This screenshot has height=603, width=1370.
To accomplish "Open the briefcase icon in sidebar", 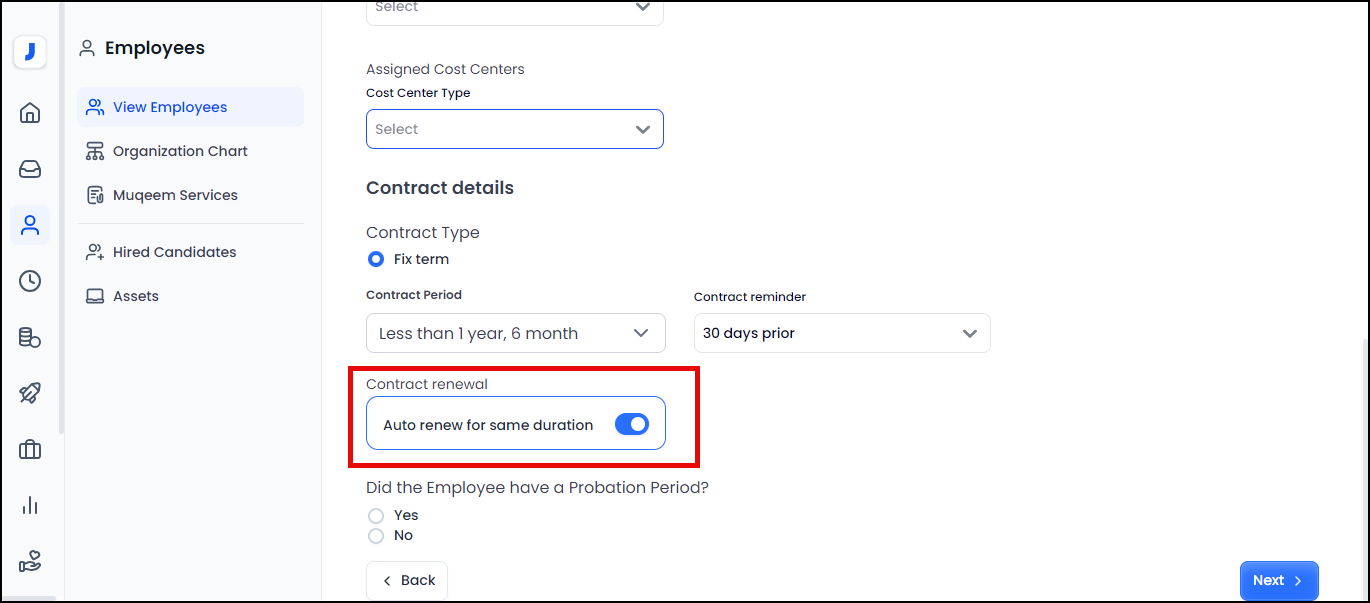I will tap(30, 449).
